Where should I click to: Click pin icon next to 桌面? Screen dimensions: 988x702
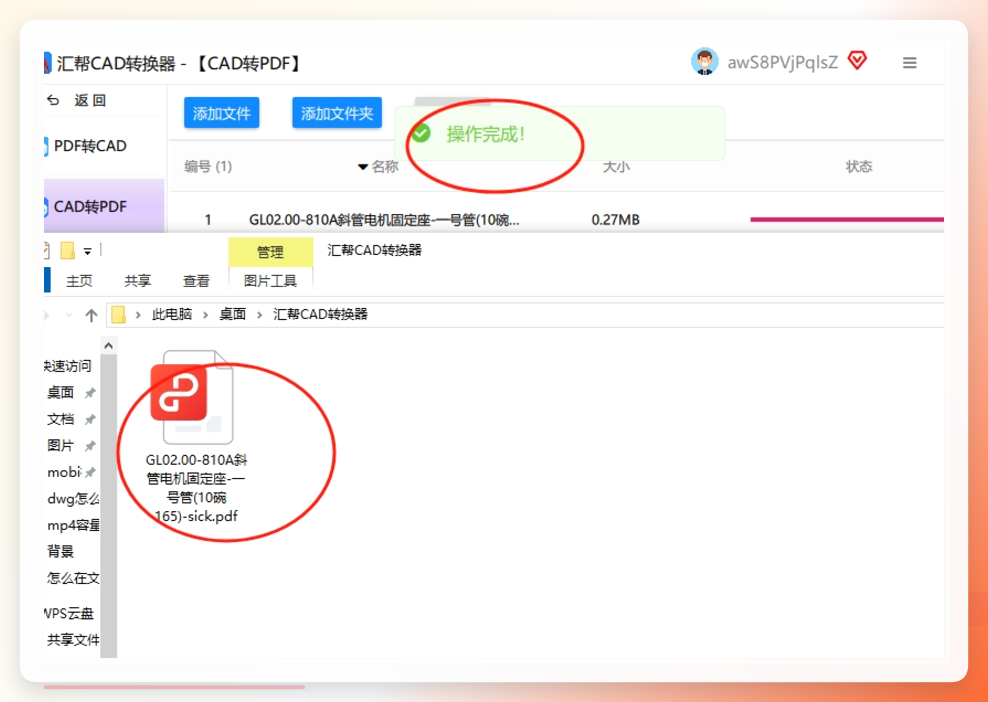[x=90, y=393]
